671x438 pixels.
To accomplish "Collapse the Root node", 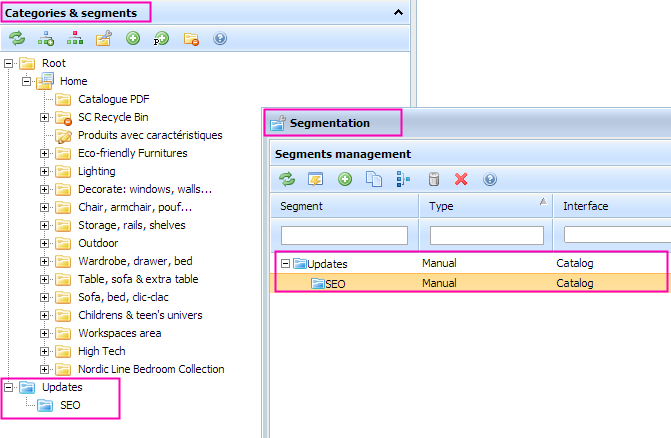I will tap(8, 63).
